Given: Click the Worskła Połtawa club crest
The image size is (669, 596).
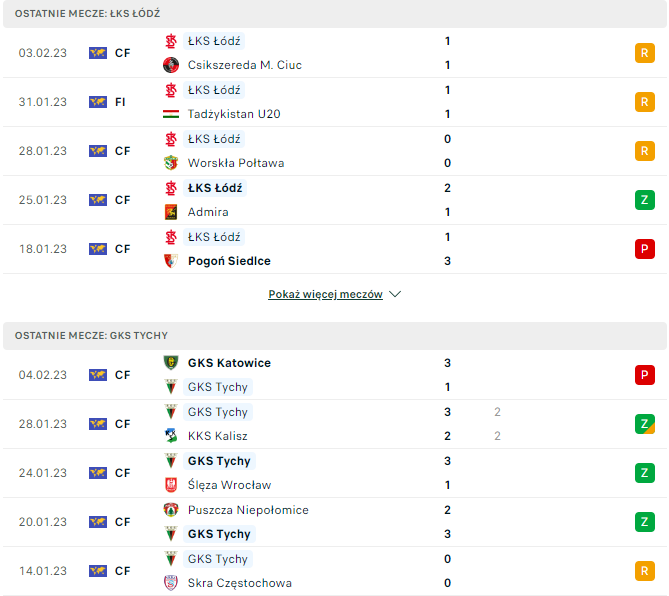Looking at the screenshot, I should [170, 163].
